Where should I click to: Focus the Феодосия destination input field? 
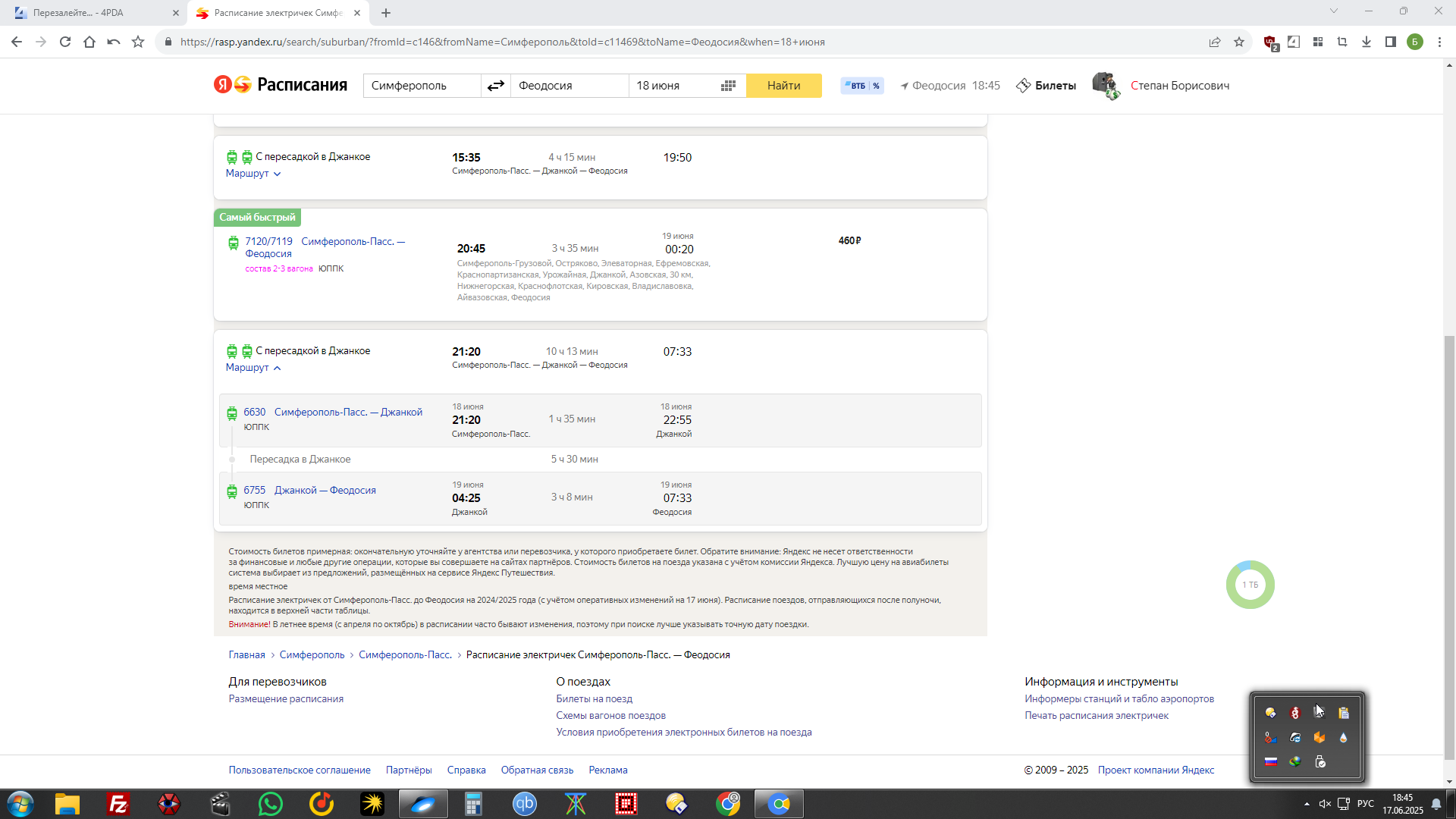570,86
